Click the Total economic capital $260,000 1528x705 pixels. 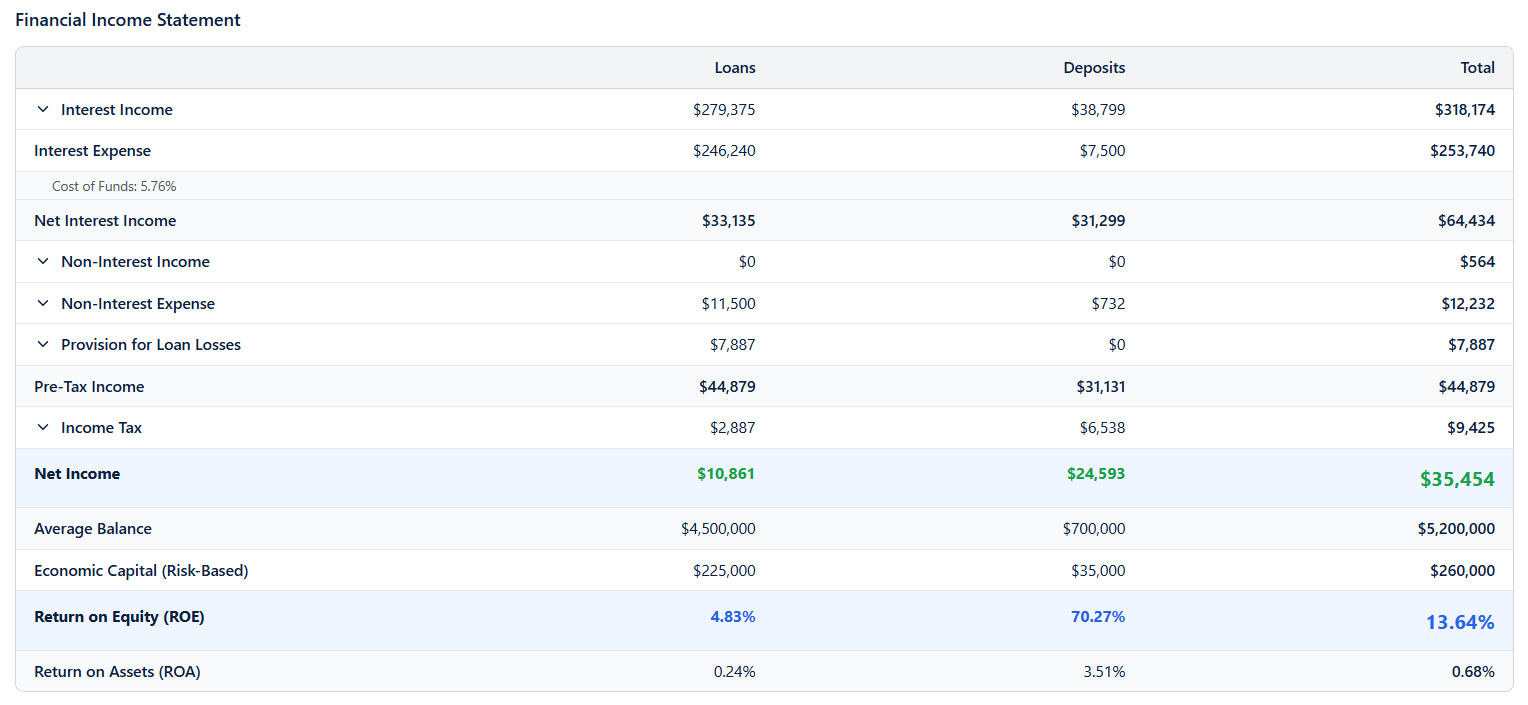coord(1463,571)
